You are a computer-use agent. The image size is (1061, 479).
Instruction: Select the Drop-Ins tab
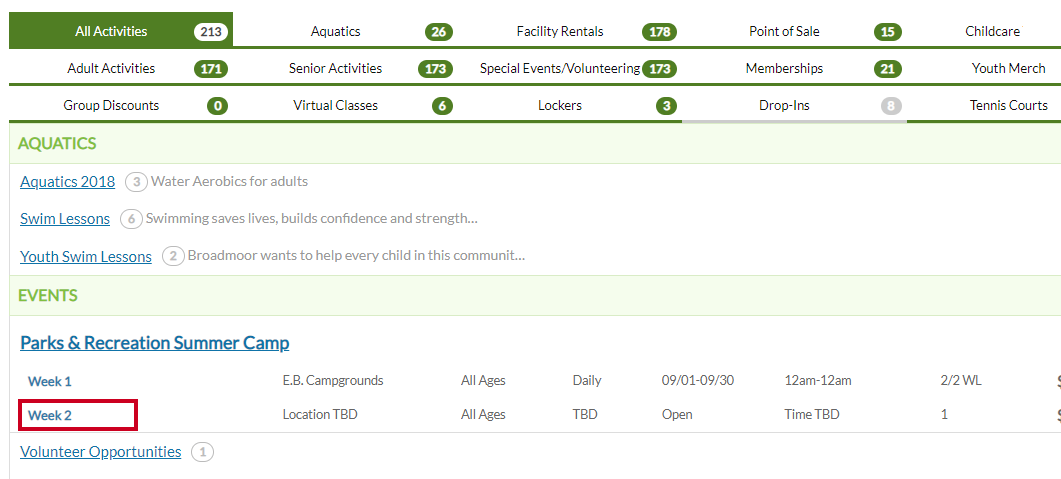(794, 106)
